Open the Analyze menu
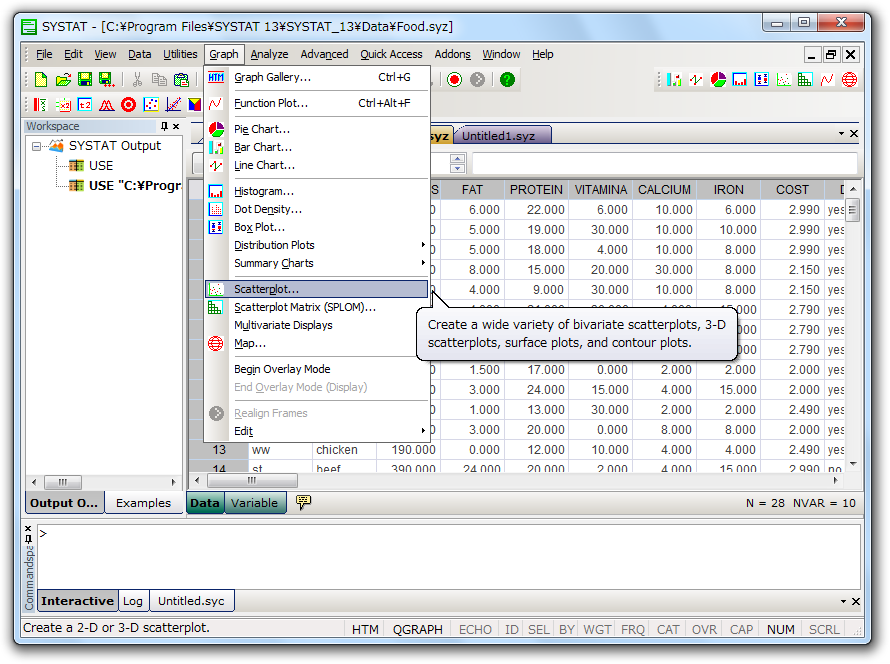Screen dimensions: 890x664 pyautogui.click(x=270, y=54)
